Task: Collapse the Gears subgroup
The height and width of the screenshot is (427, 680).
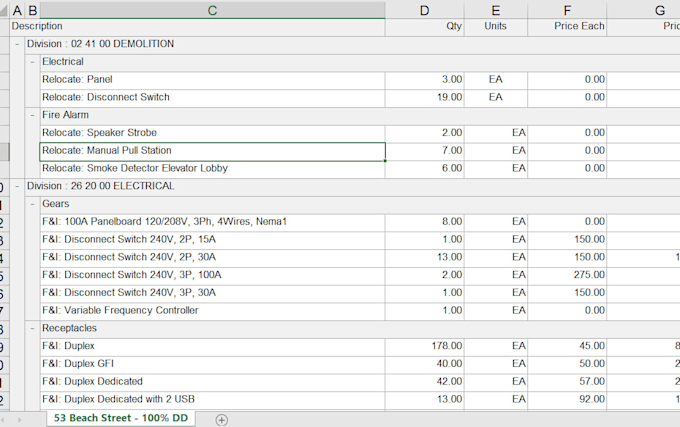Action: (32, 204)
